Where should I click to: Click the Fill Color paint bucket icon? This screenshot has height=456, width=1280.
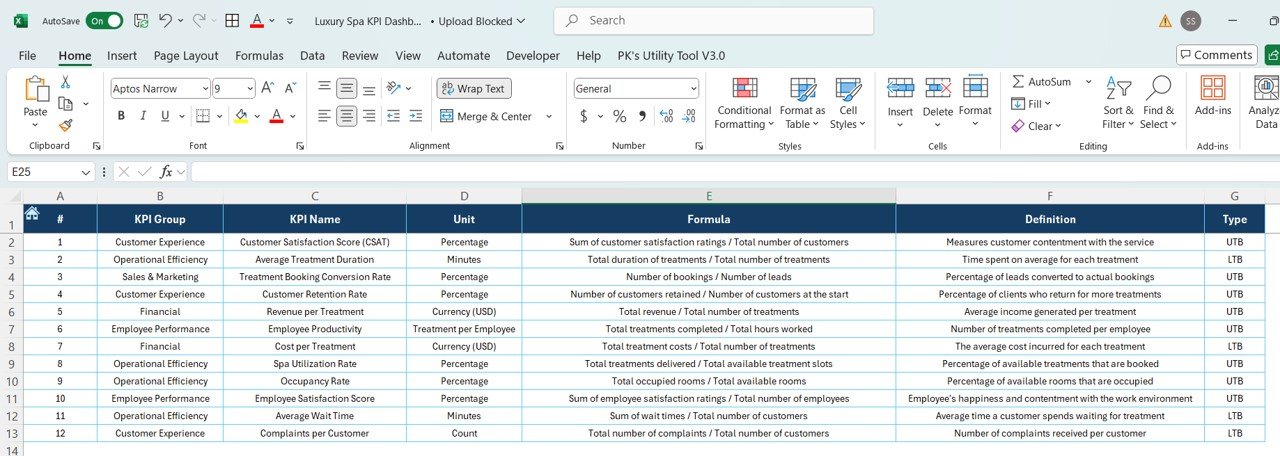241,116
